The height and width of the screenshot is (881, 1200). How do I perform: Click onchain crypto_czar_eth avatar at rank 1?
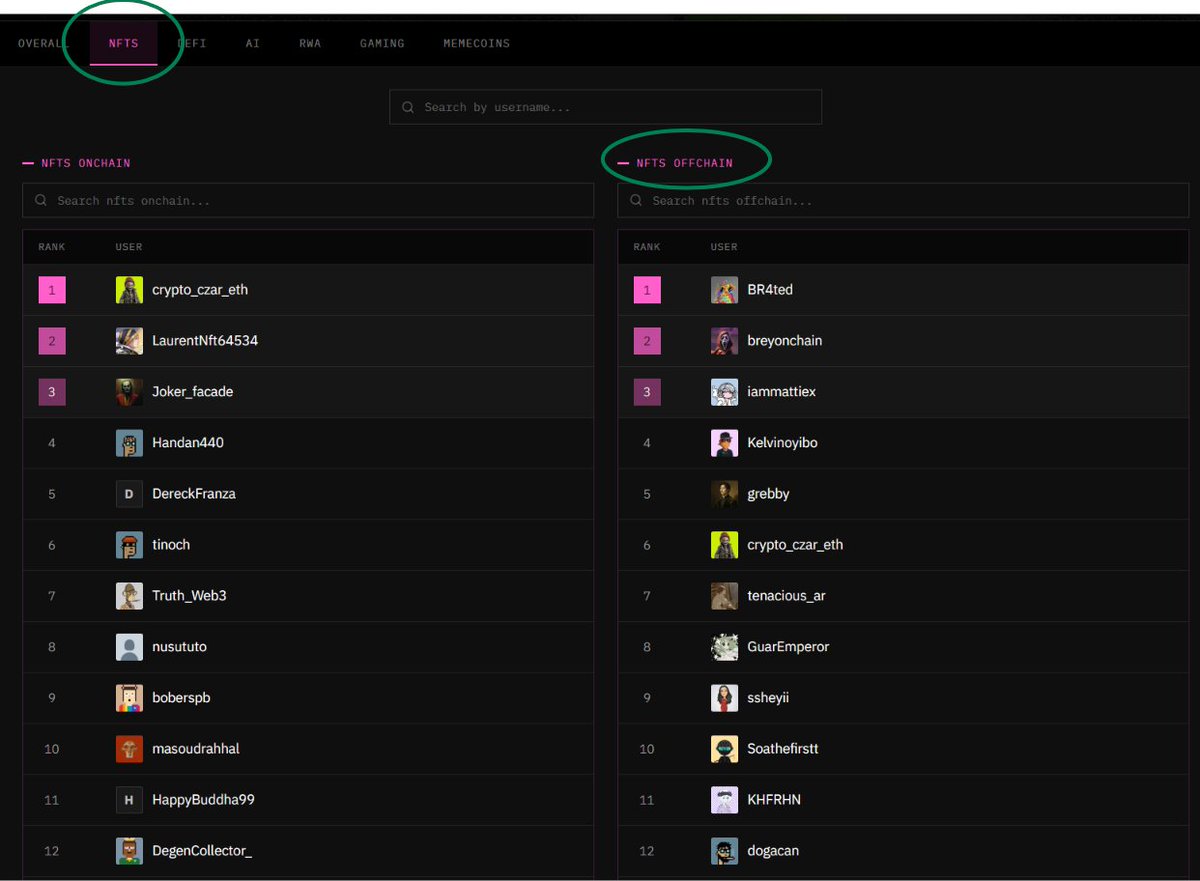point(129,290)
